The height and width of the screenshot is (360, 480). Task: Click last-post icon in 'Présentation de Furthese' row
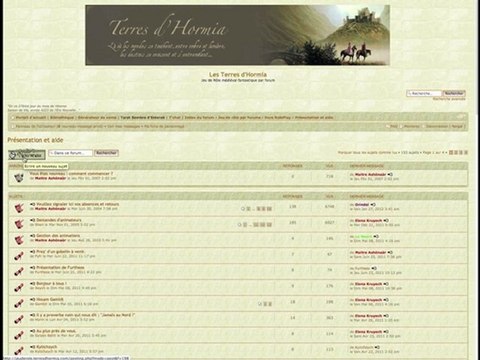click(x=374, y=268)
